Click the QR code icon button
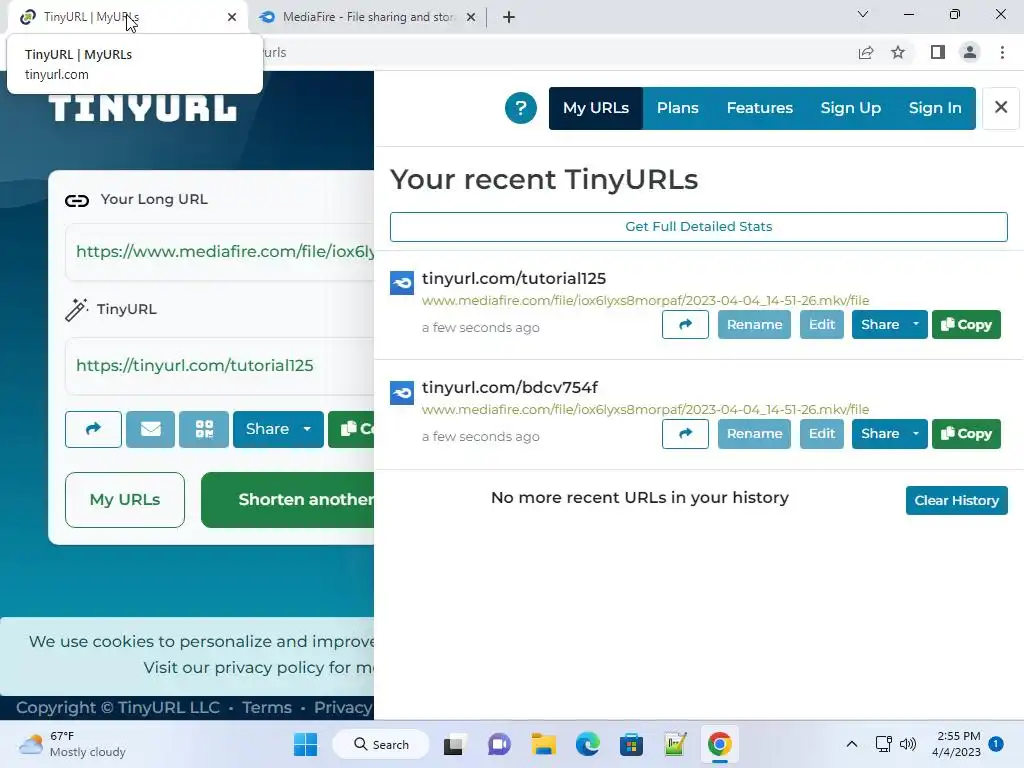This screenshot has height=768, width=1024. point(204,429)
